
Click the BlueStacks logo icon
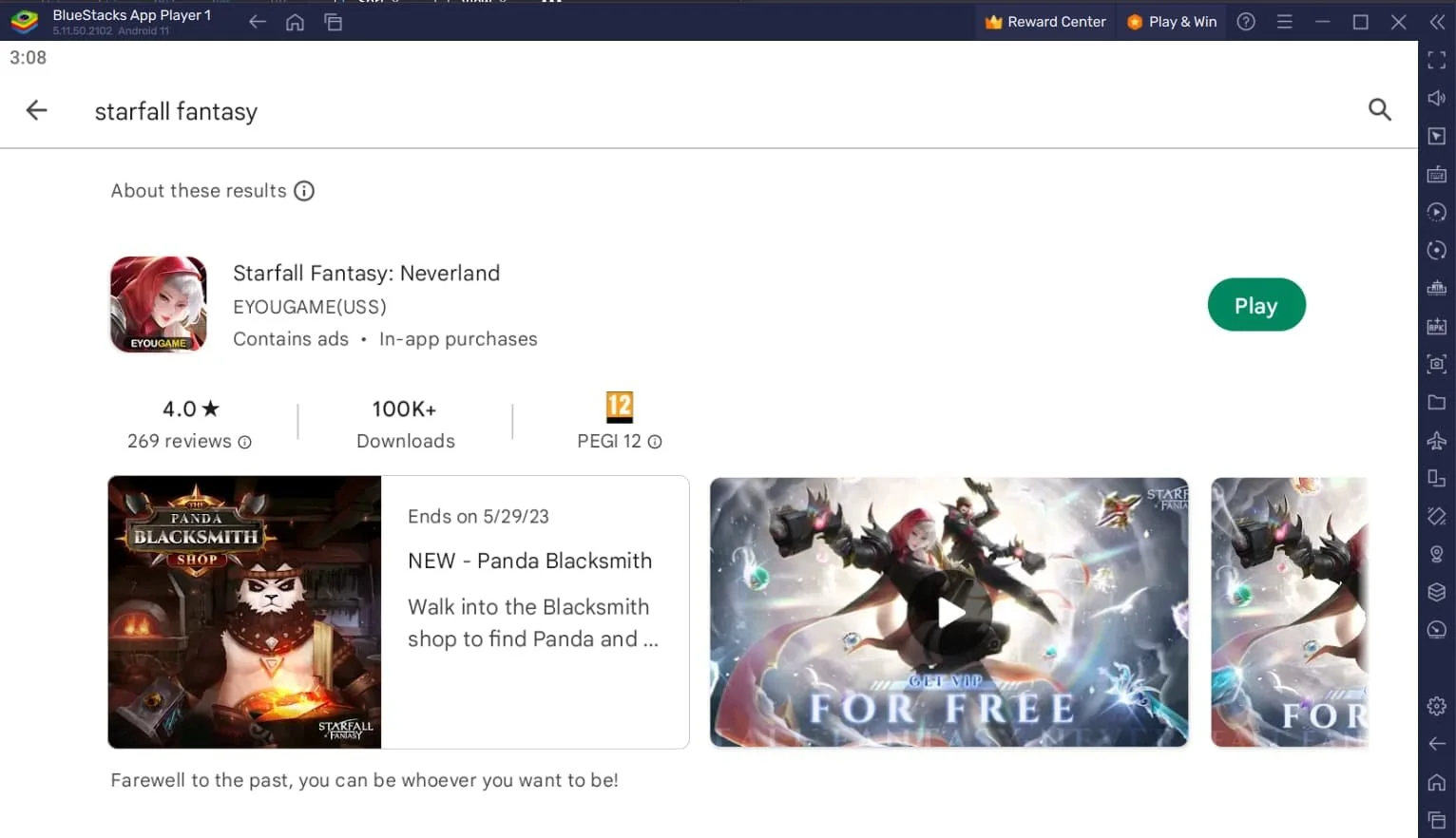(24, 20)
